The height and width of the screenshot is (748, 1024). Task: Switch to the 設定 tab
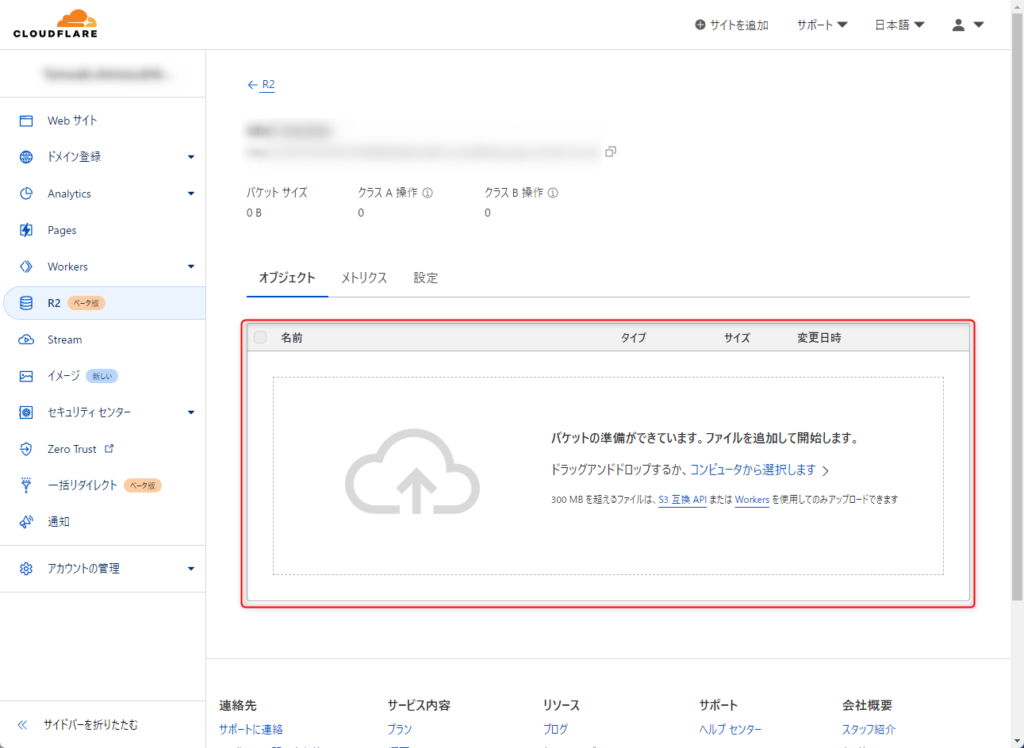tap(425, 278)
